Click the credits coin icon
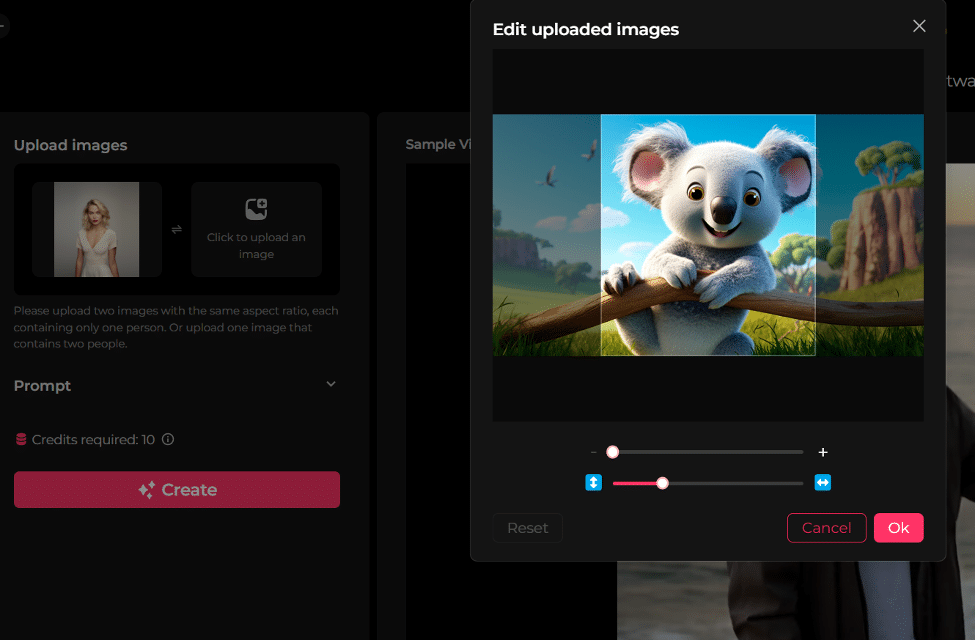977x641 pixels. pos(21,439)
